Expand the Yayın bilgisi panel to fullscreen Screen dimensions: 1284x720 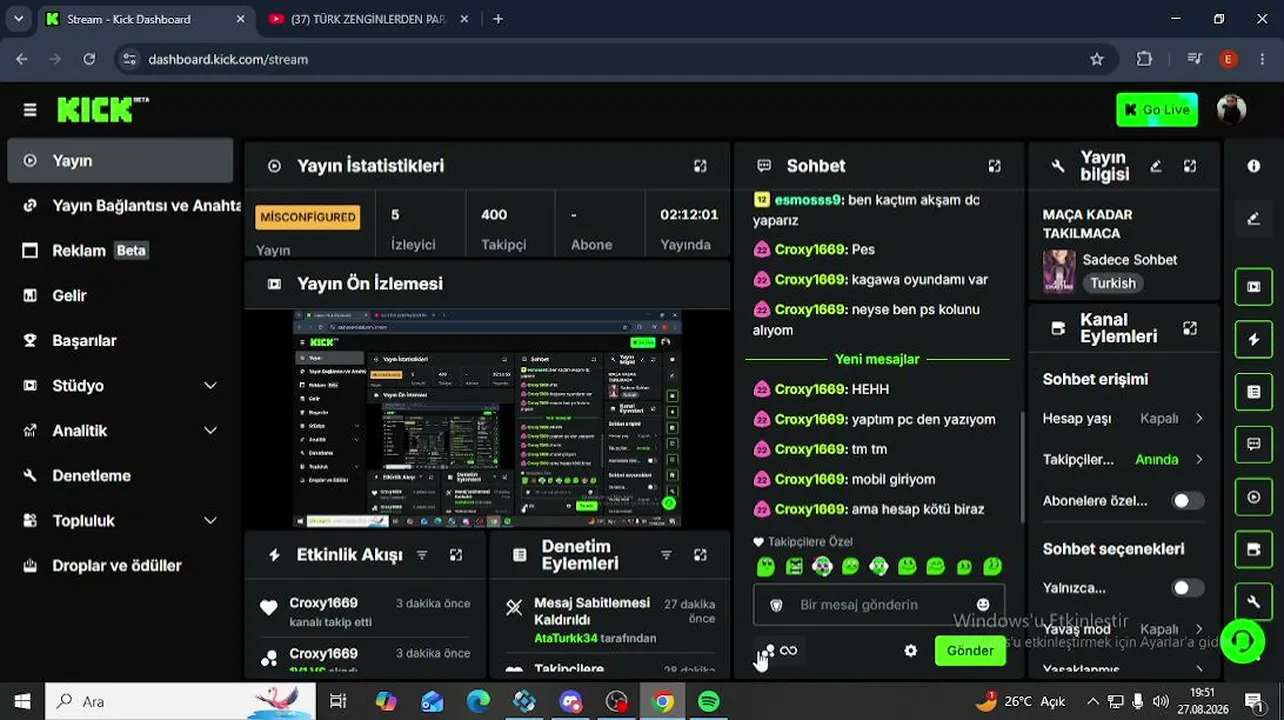1190,166
